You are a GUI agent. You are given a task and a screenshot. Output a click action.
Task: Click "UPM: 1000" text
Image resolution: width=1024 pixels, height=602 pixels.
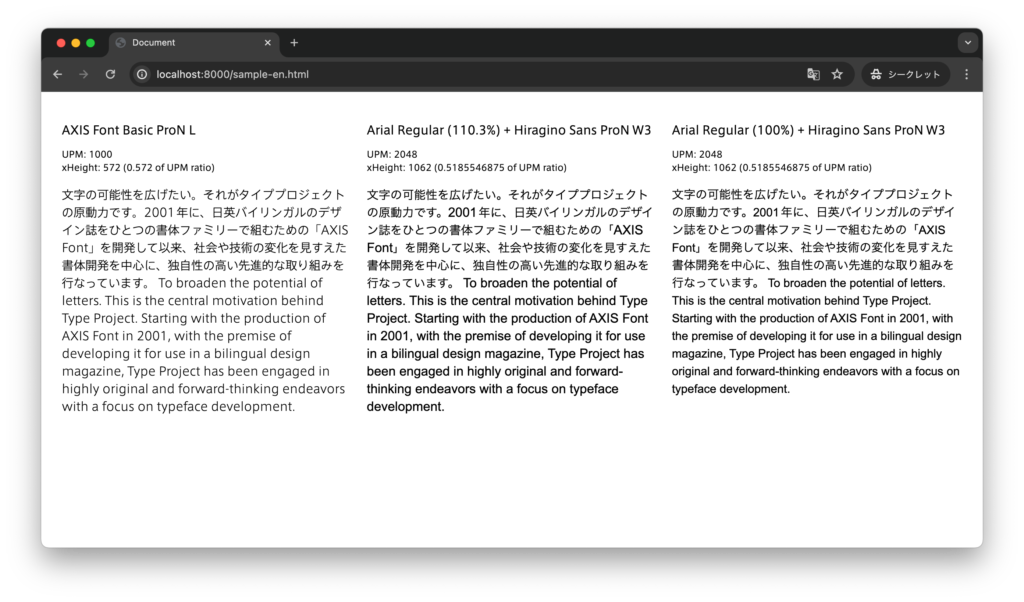[87, 154]
